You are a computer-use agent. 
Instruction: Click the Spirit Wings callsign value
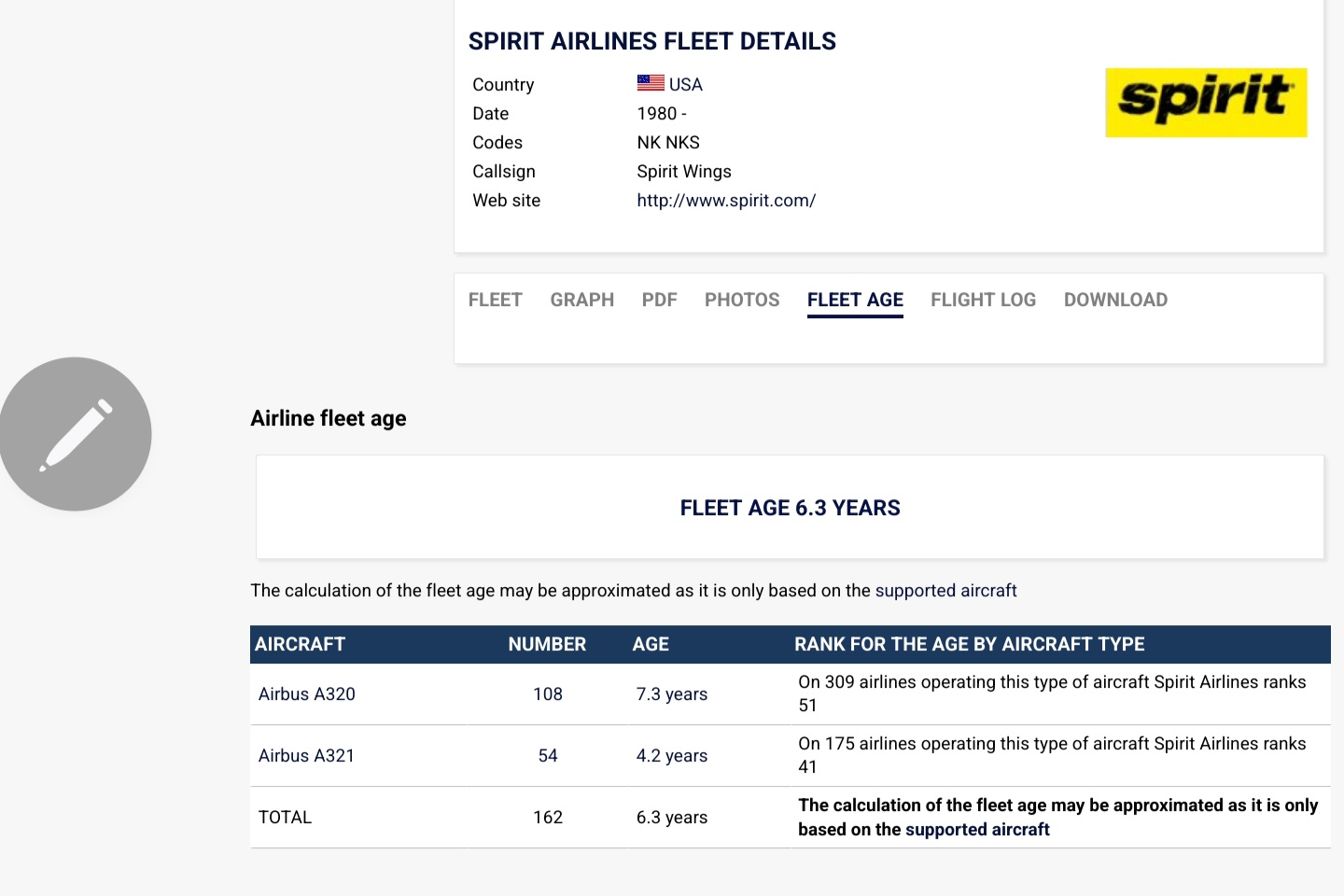684,171
